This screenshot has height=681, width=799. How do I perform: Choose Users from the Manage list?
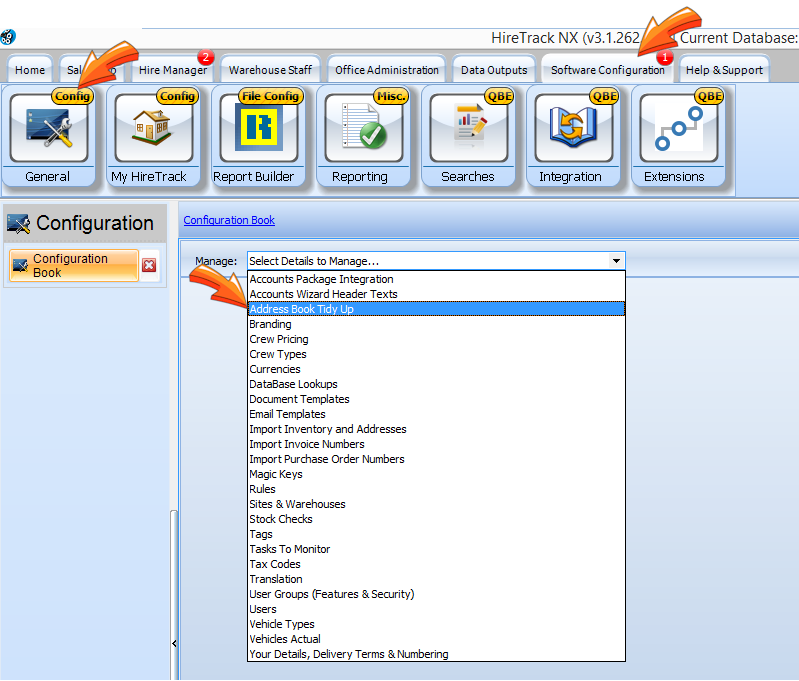point(263,609)
